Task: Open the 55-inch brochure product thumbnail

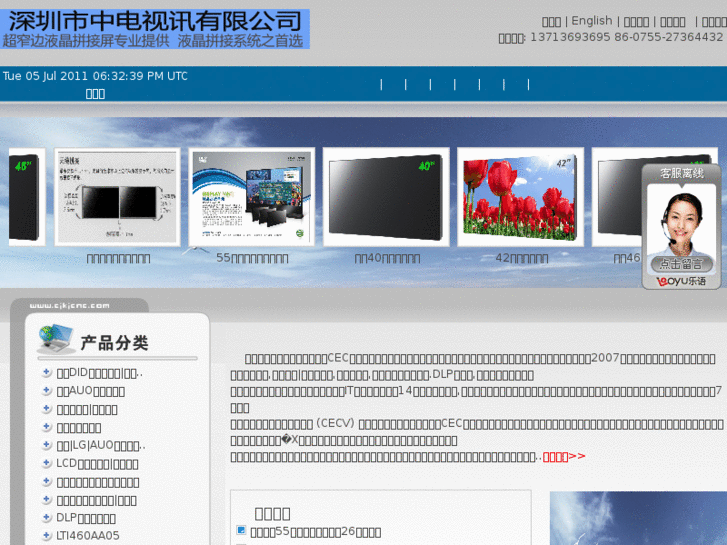Action: tap(251, 197)
